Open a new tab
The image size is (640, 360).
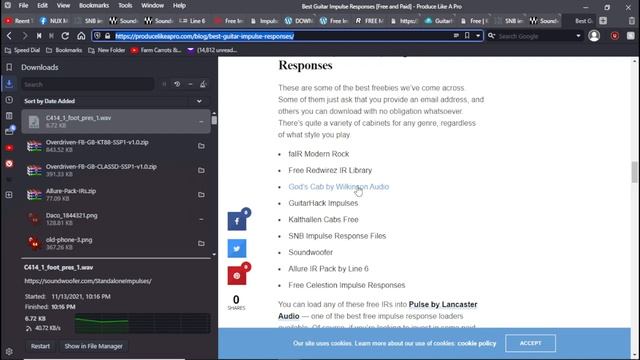click(x=603, y=20)
